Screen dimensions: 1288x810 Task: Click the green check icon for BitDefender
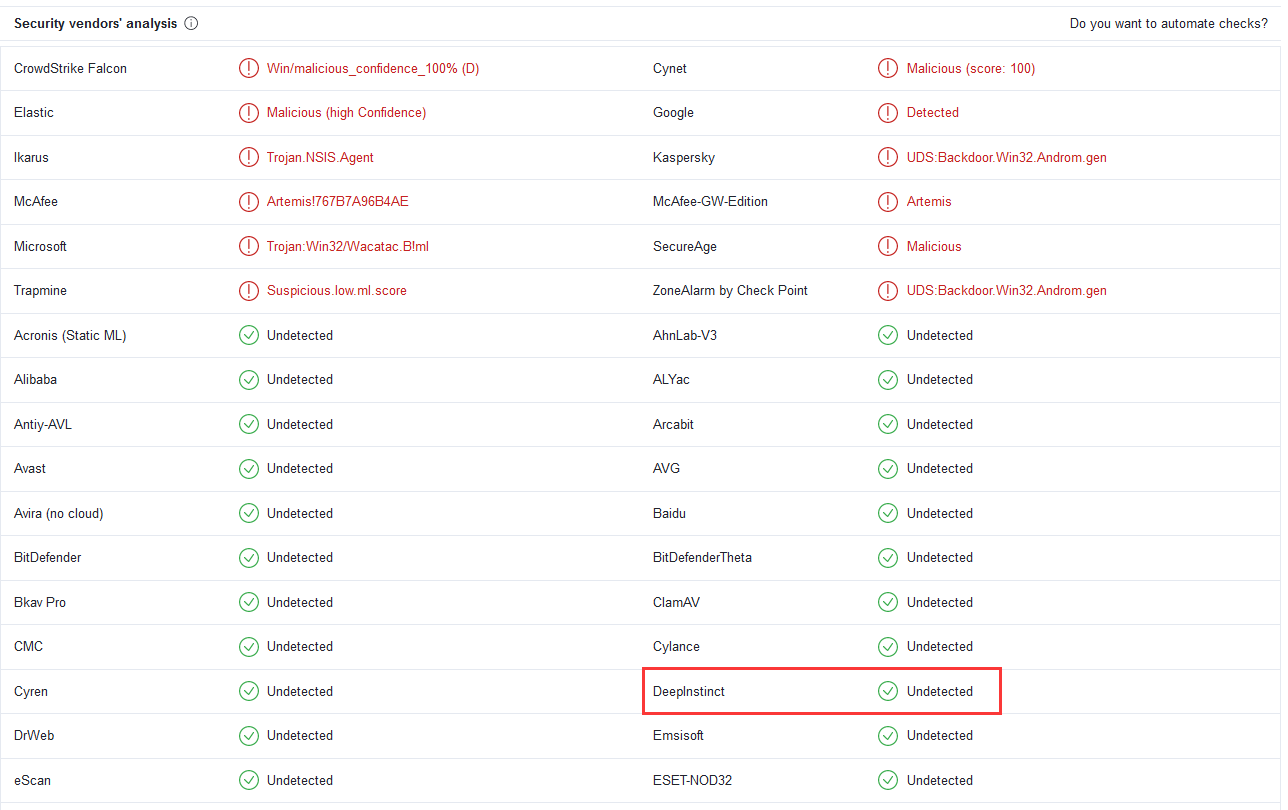click(x=248, y=558)
